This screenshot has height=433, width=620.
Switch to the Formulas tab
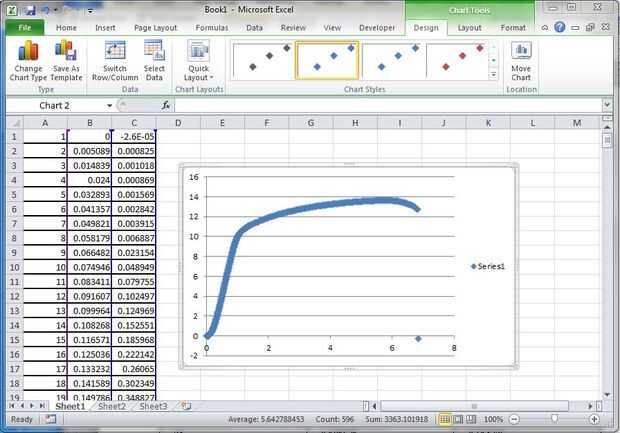(212, 28)
